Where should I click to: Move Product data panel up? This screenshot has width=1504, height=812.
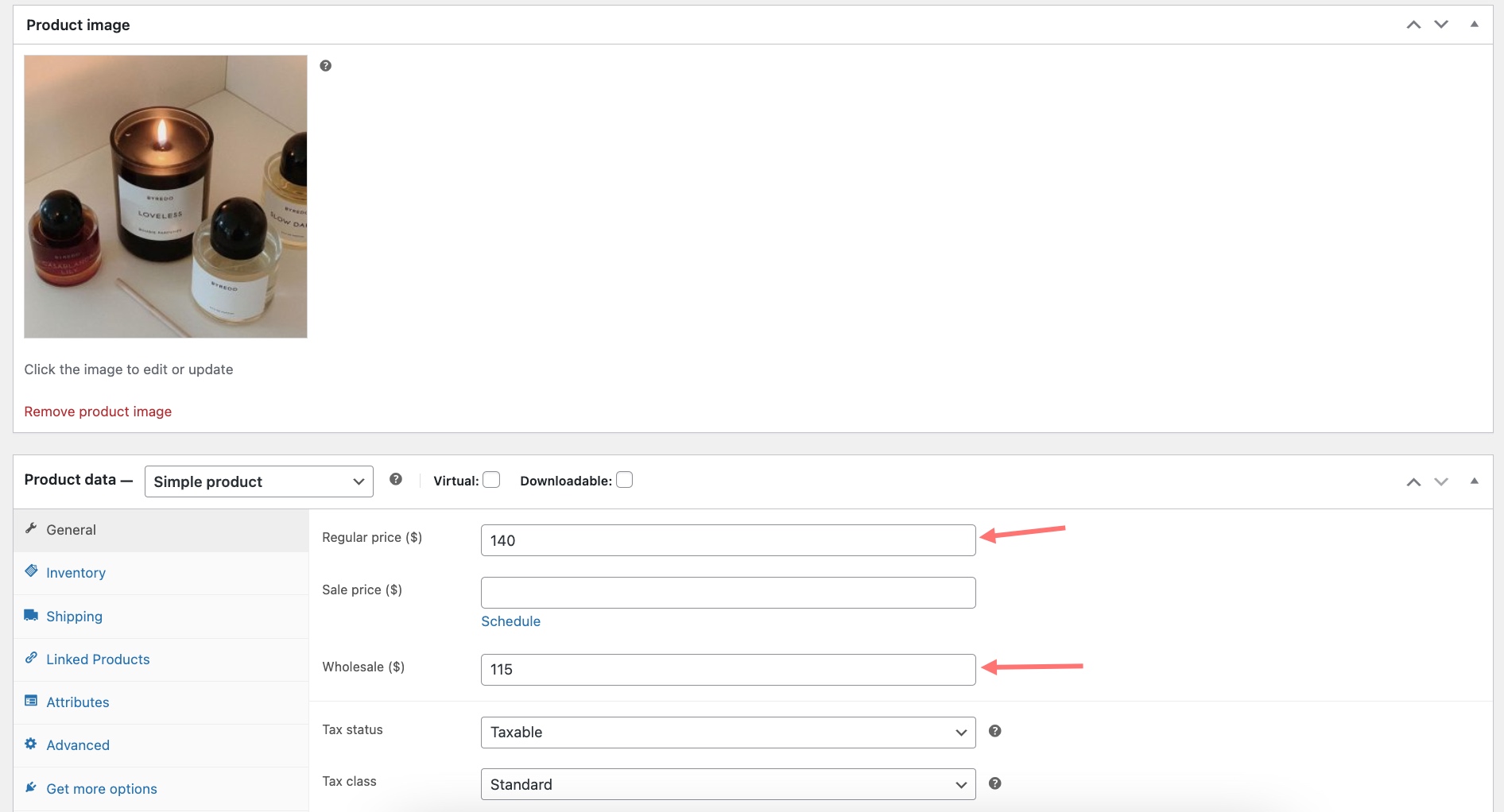[x=1413, y=481]
